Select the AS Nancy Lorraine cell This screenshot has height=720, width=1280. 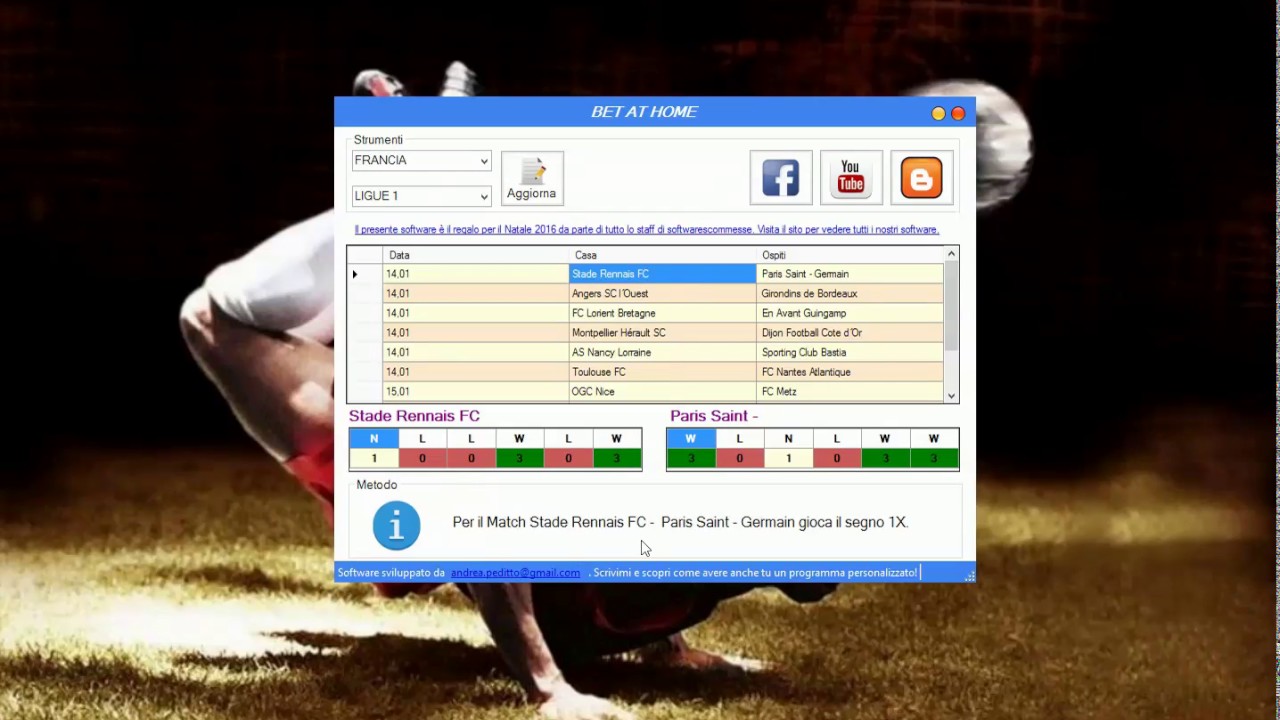(x=663, y=352)
